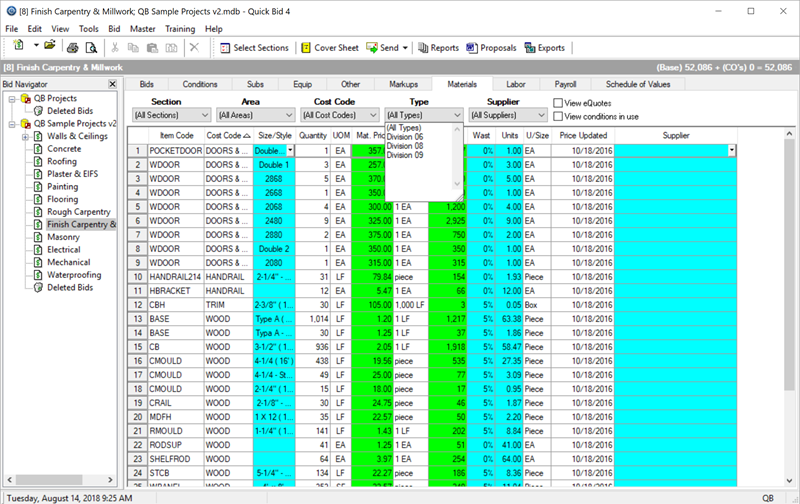Image resolution: width=800 pixels, height=504 pixels.
Task: Open the Send button dropdown arrow
Action: click(x=405, y=48)
